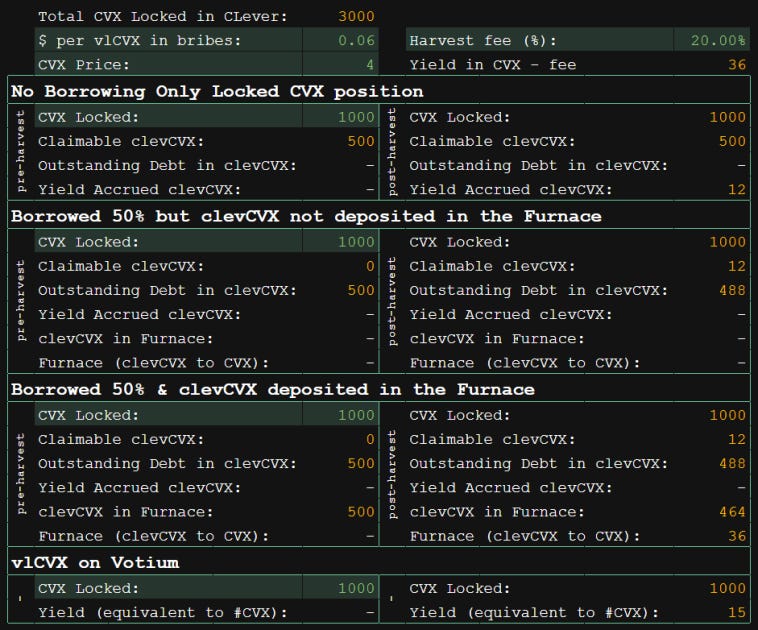Click post-harvest Furnace (clevCVX to CVX) value 36
758x630 pixels.
click(x=736, y=536)
